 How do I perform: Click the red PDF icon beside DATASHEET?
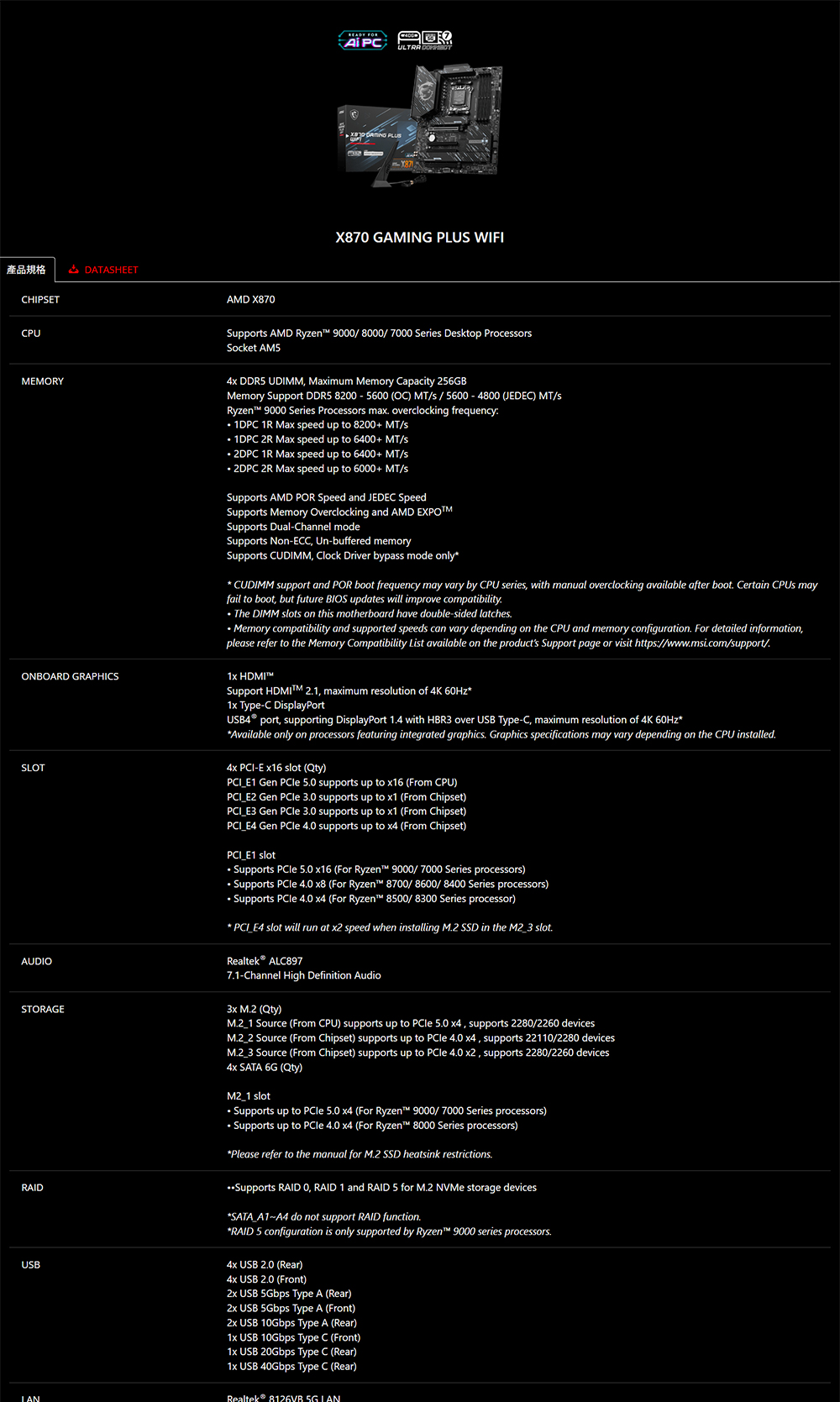point(74,270)
